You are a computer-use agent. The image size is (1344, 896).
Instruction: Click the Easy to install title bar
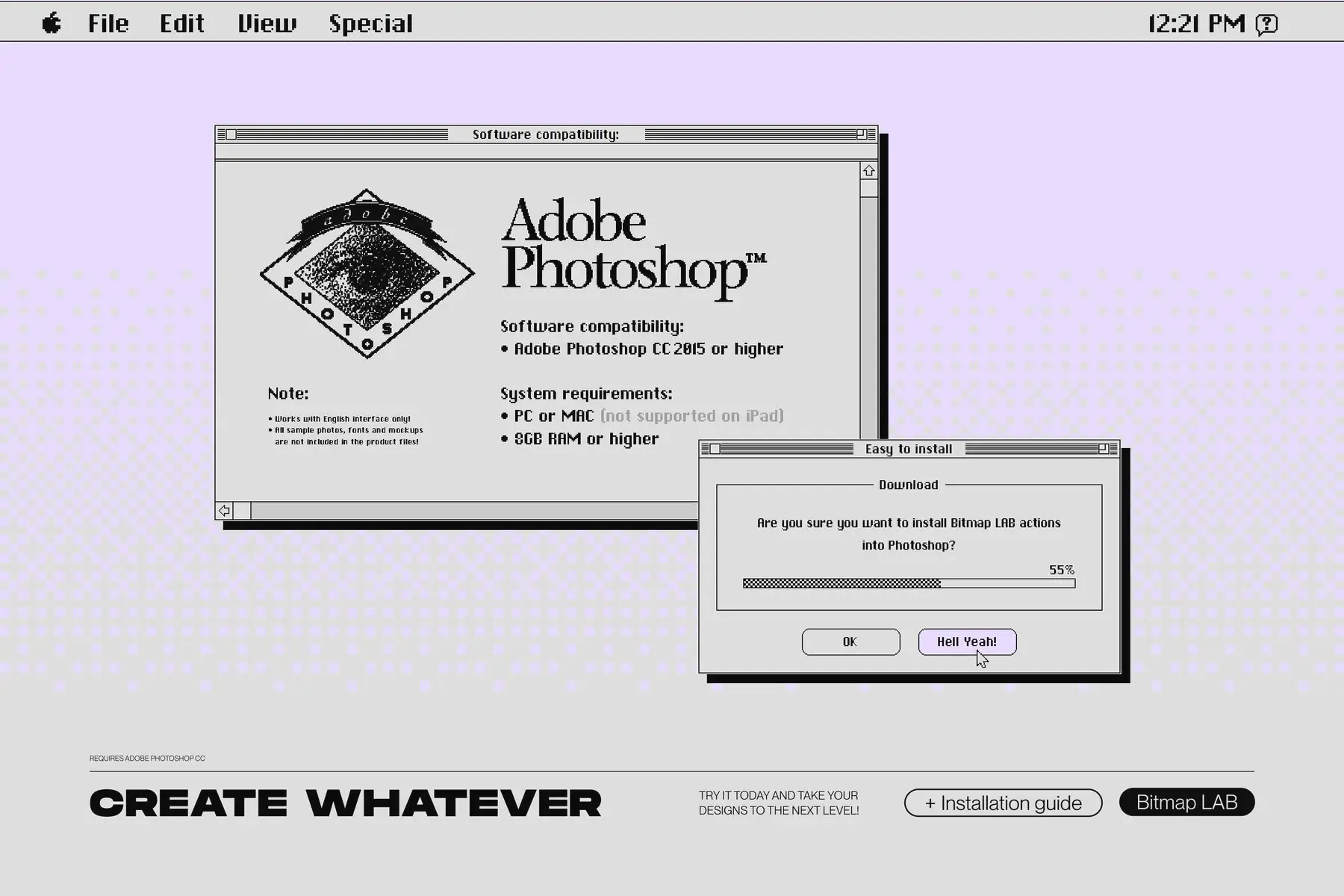click(x=907, y=449)
